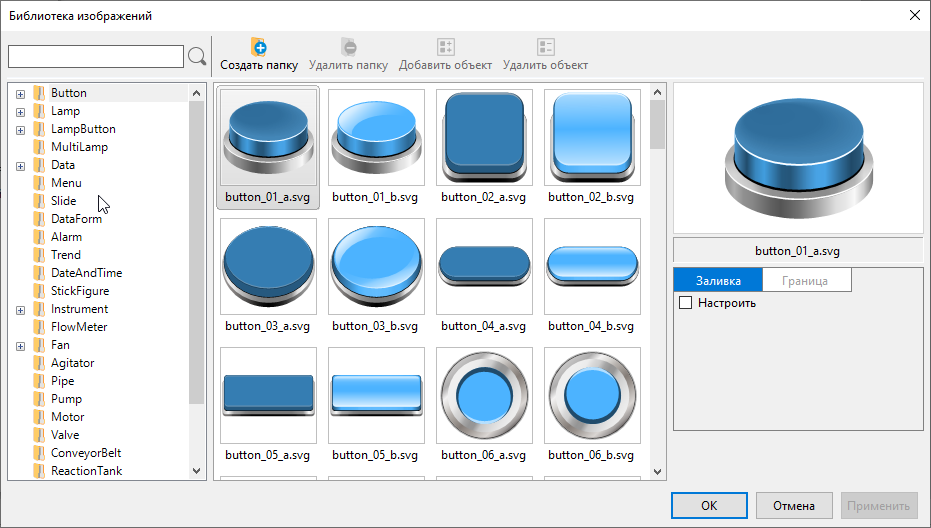
Task: Switch to the Заливка tab
Action: click(718, 280)
